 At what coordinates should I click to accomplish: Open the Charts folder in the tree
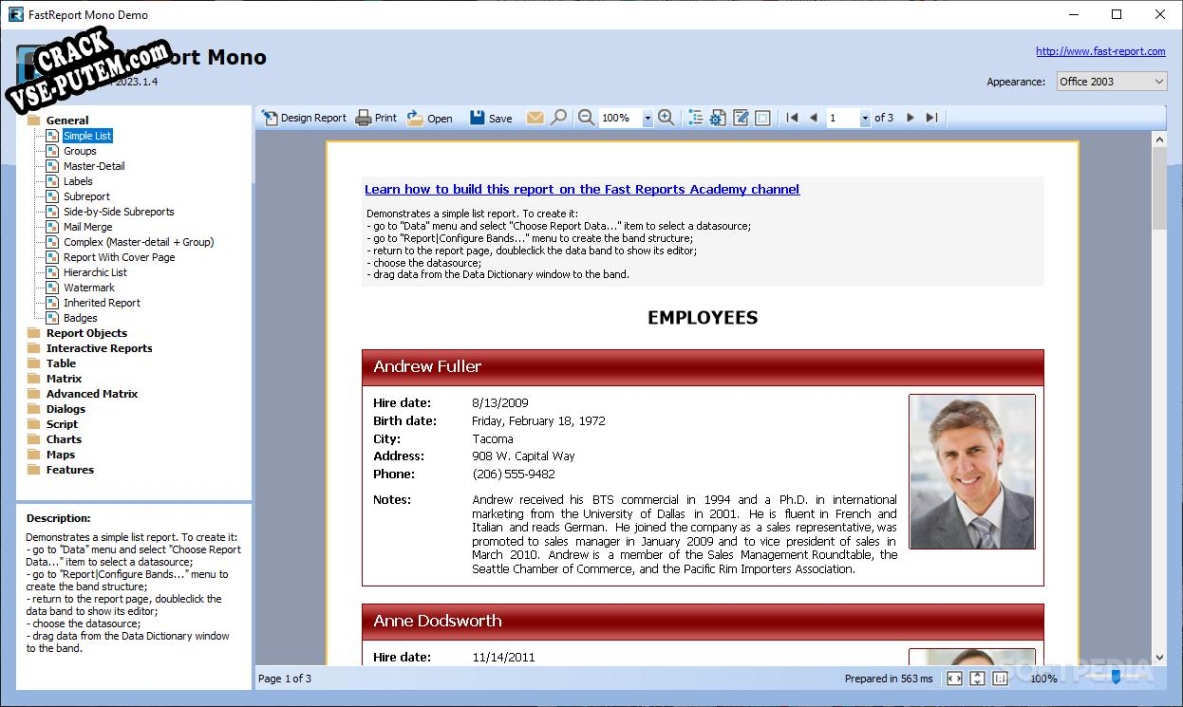tap(63, 439)
